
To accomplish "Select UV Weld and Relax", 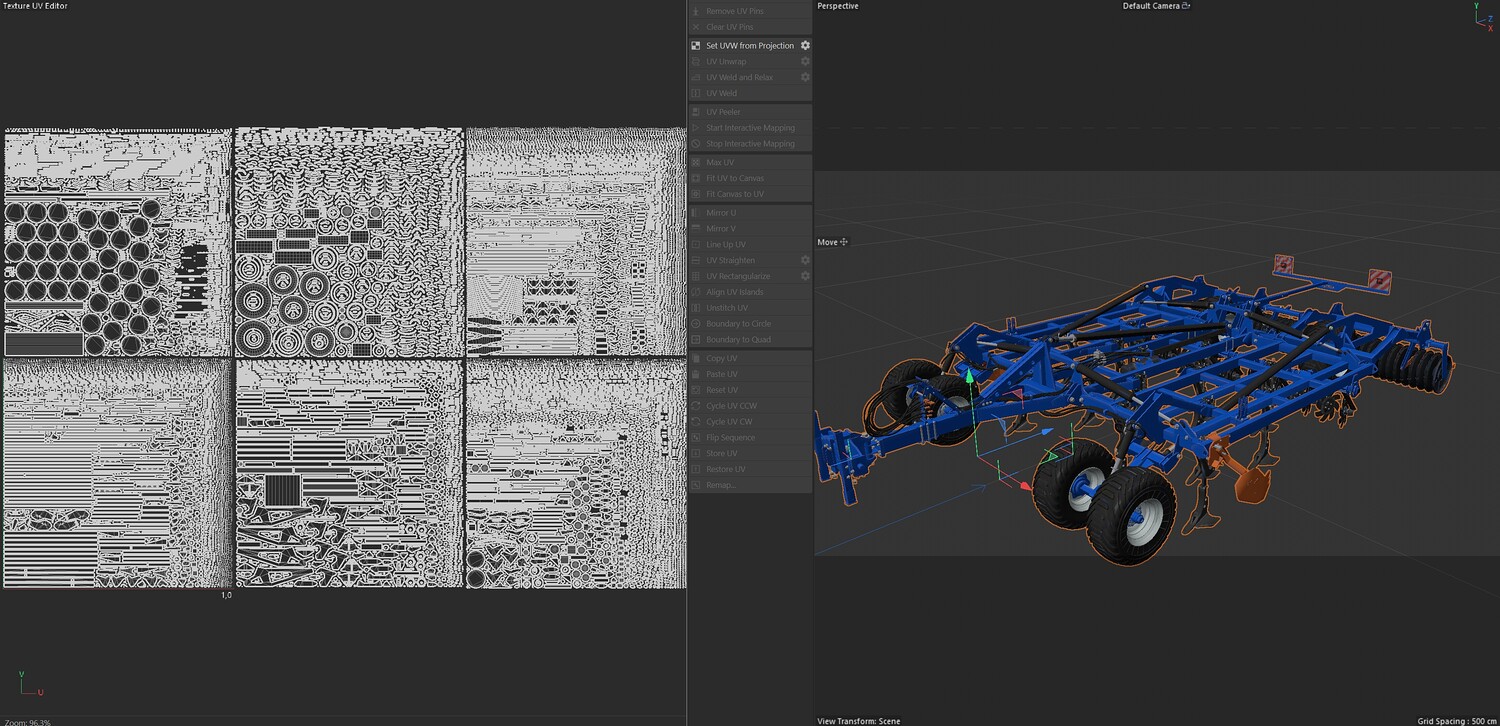I will 739,77.
